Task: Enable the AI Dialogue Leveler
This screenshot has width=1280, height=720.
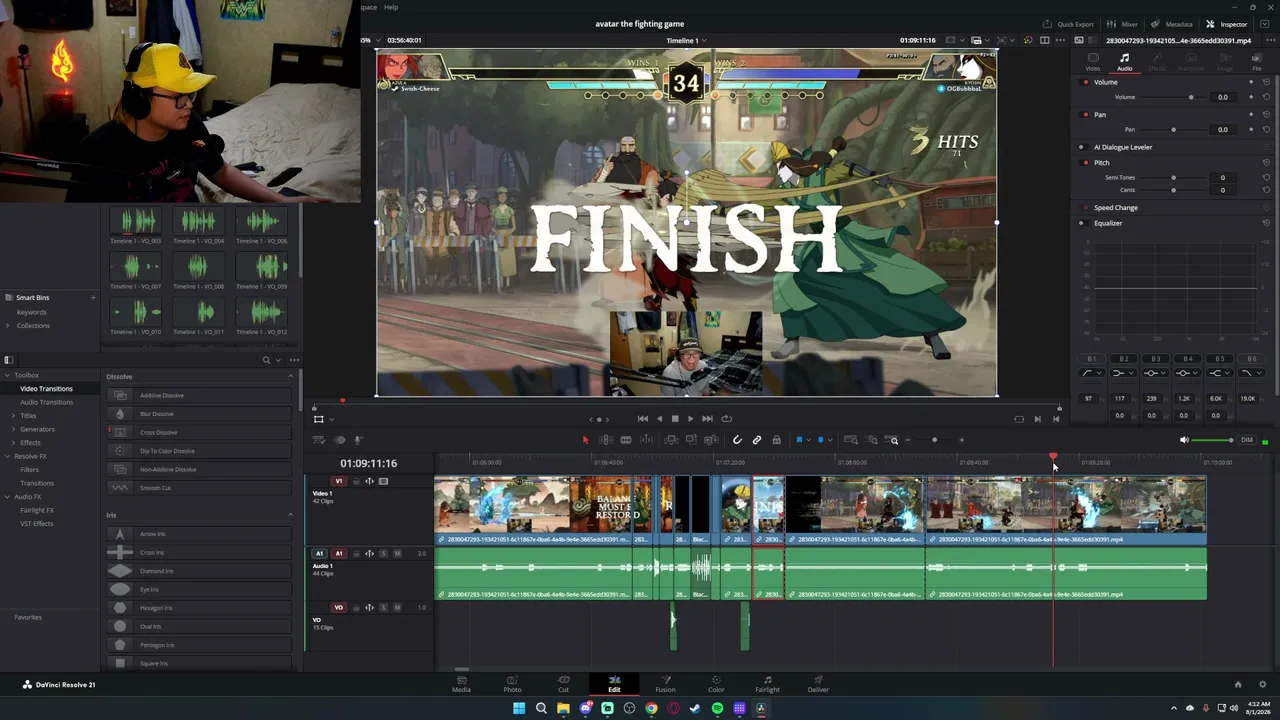Action: pyautogui.click(x=1081, y=147)
